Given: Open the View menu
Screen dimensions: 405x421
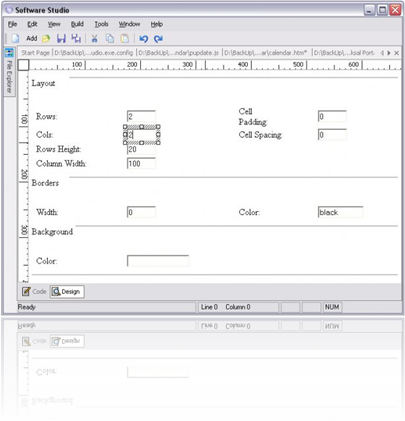Looking at the screenshot, I should pos(54,24).
